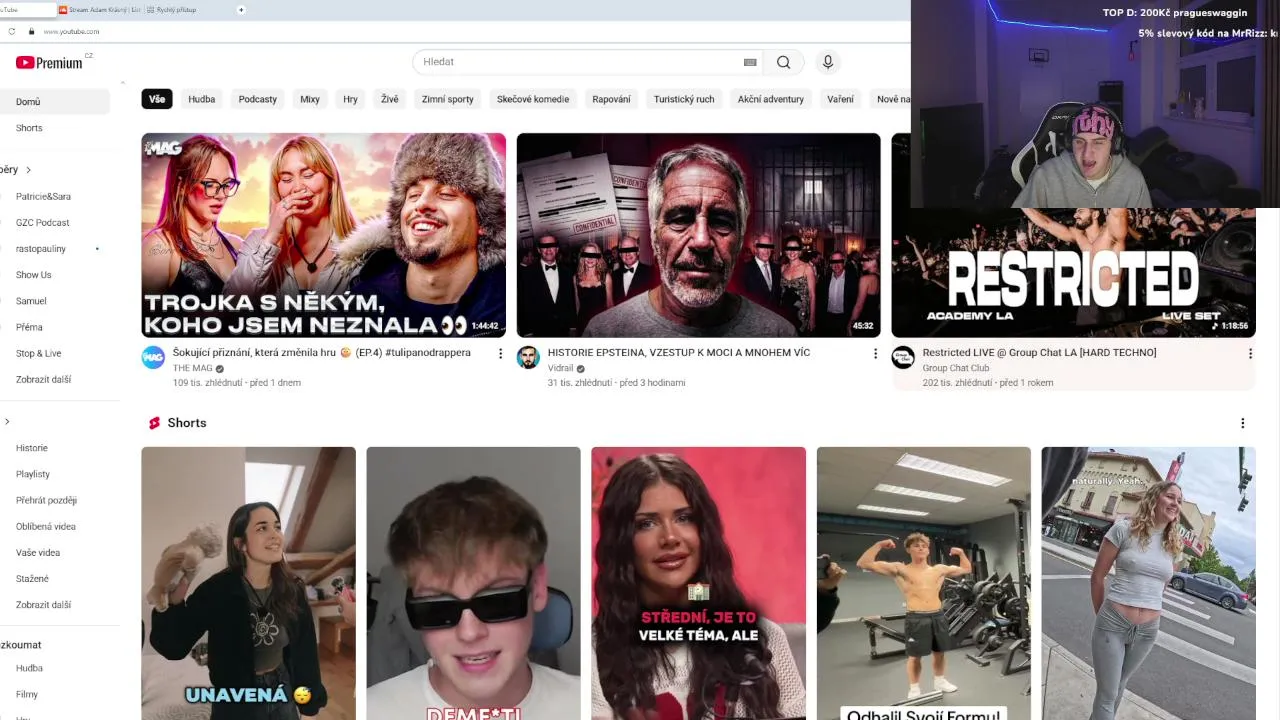Open the short of man in sunglasses

coord(473,583)
